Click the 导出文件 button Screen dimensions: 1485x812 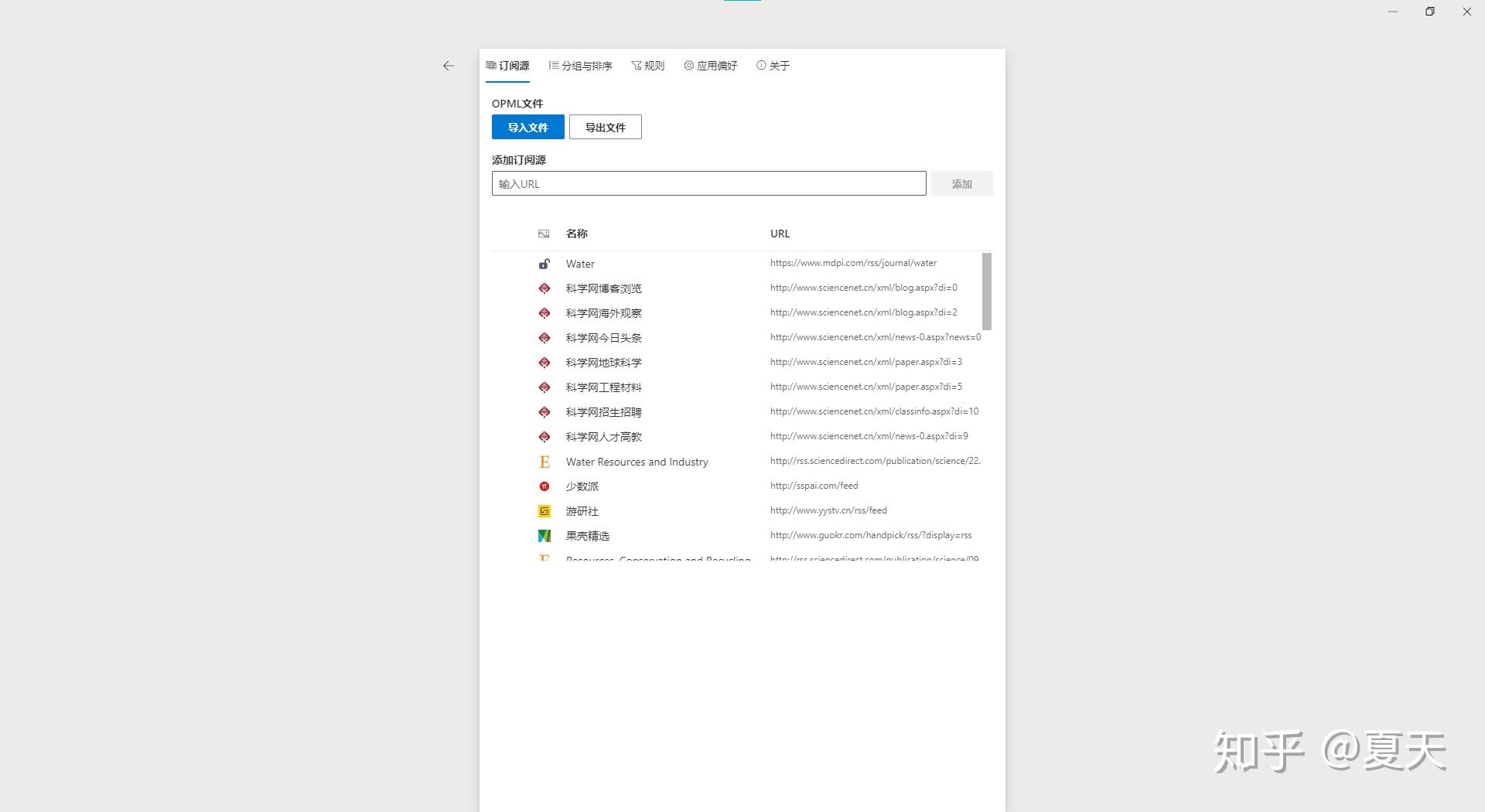pos(605,127)
